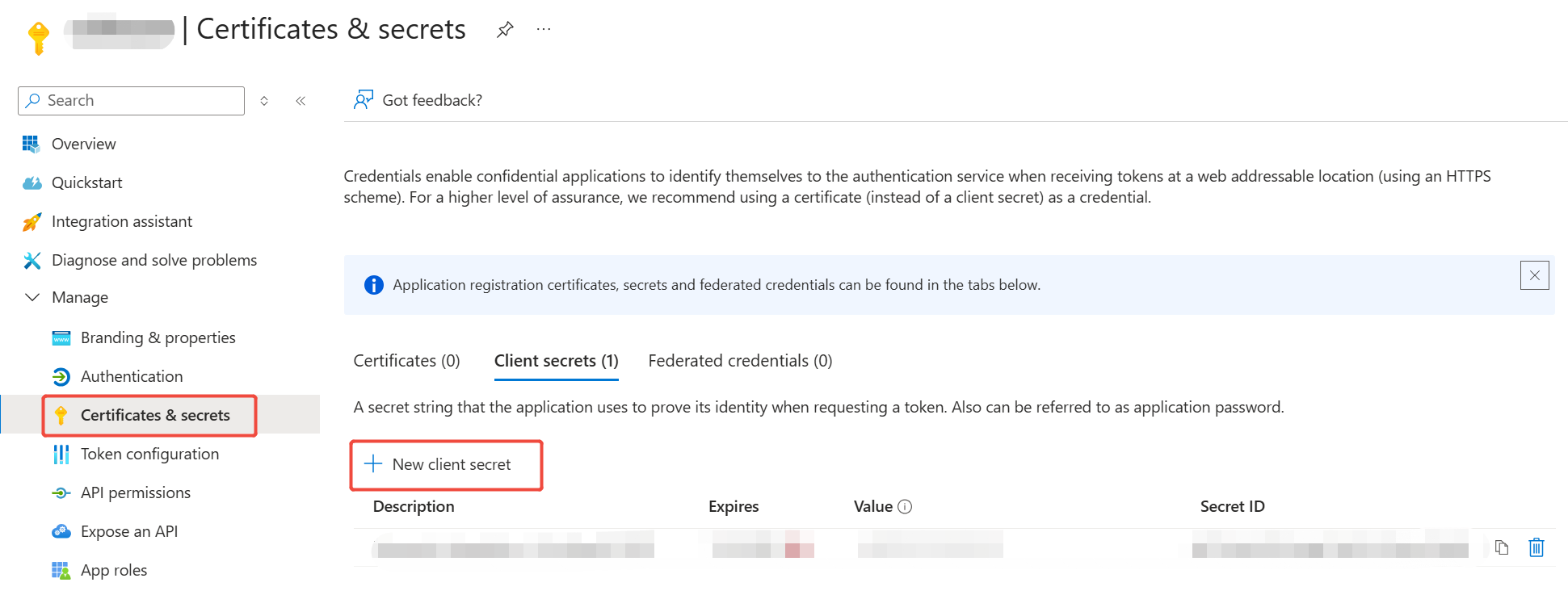The image size is (1568, 595).
Task: Click the Overview grid icon
Action: click(32, 144)
